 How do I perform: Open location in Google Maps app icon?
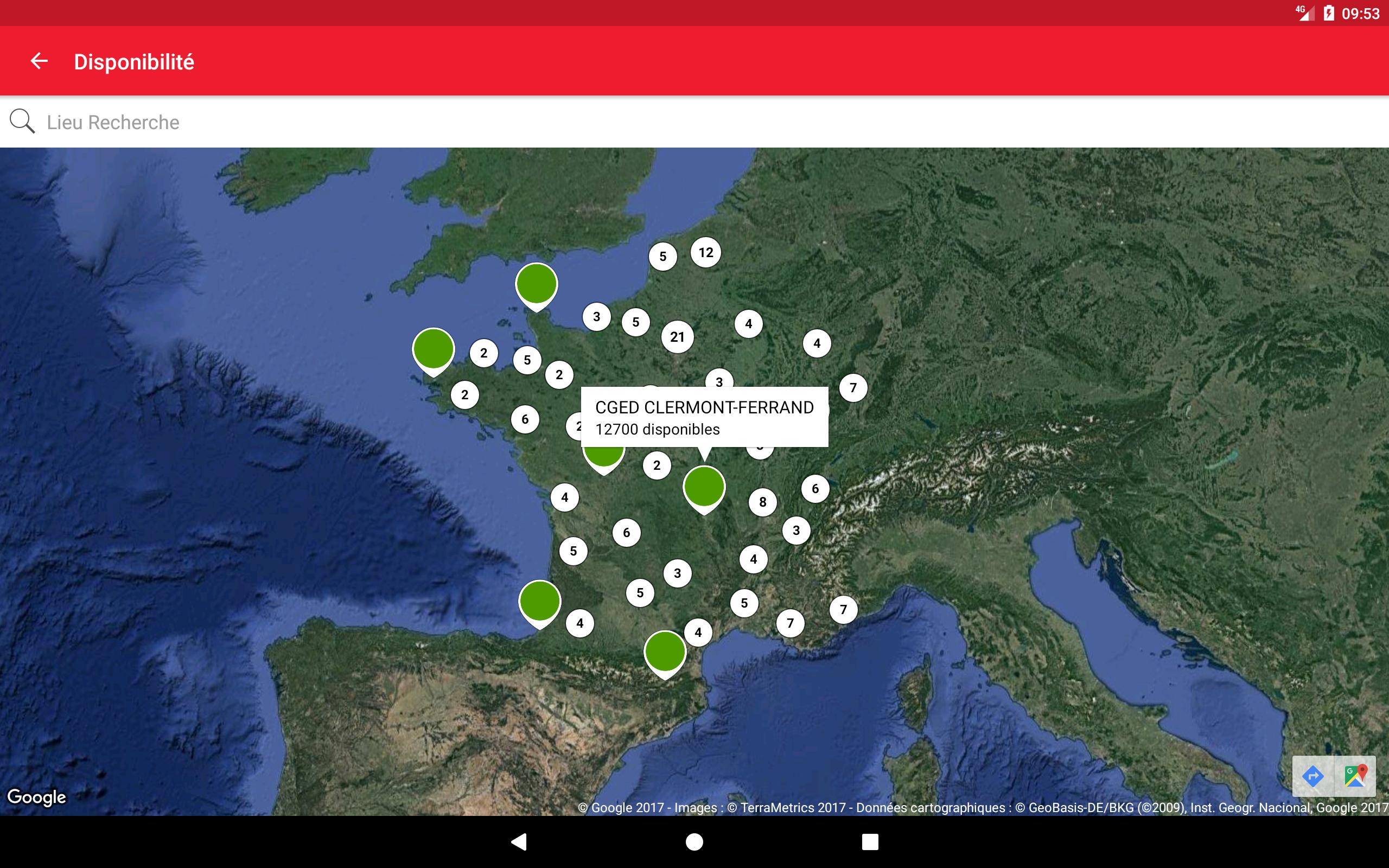[1355, 776]
